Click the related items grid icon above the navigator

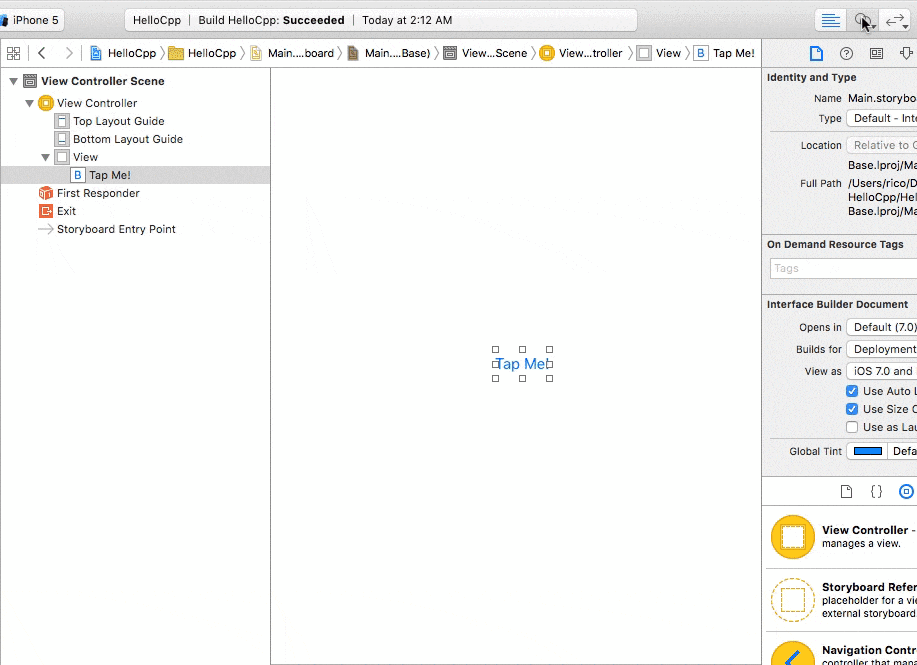click(13, 52)
